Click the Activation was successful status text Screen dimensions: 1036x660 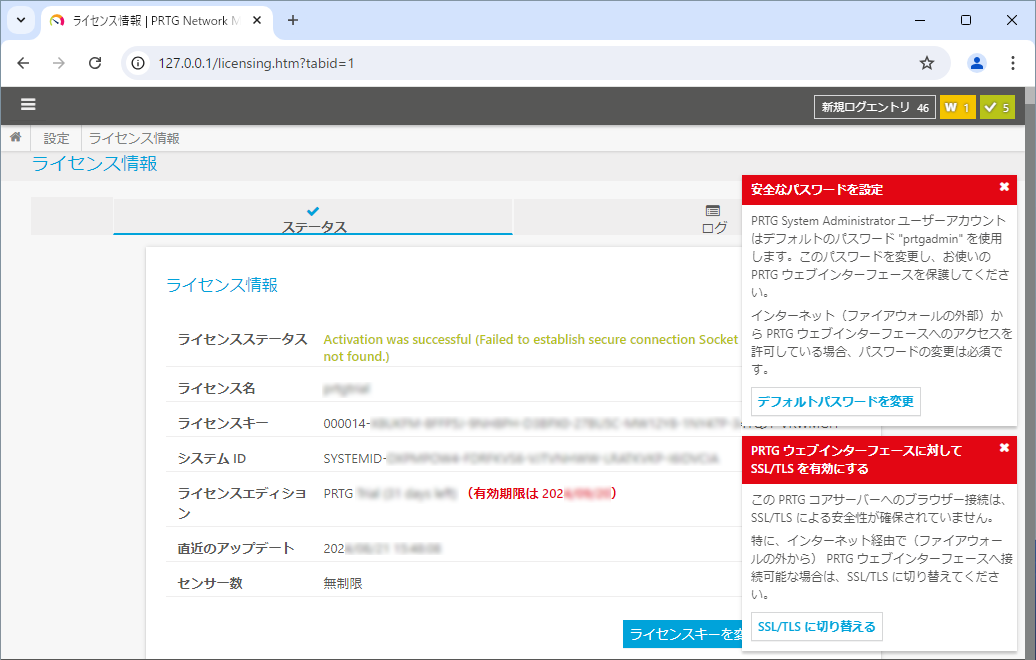point(531,348)
